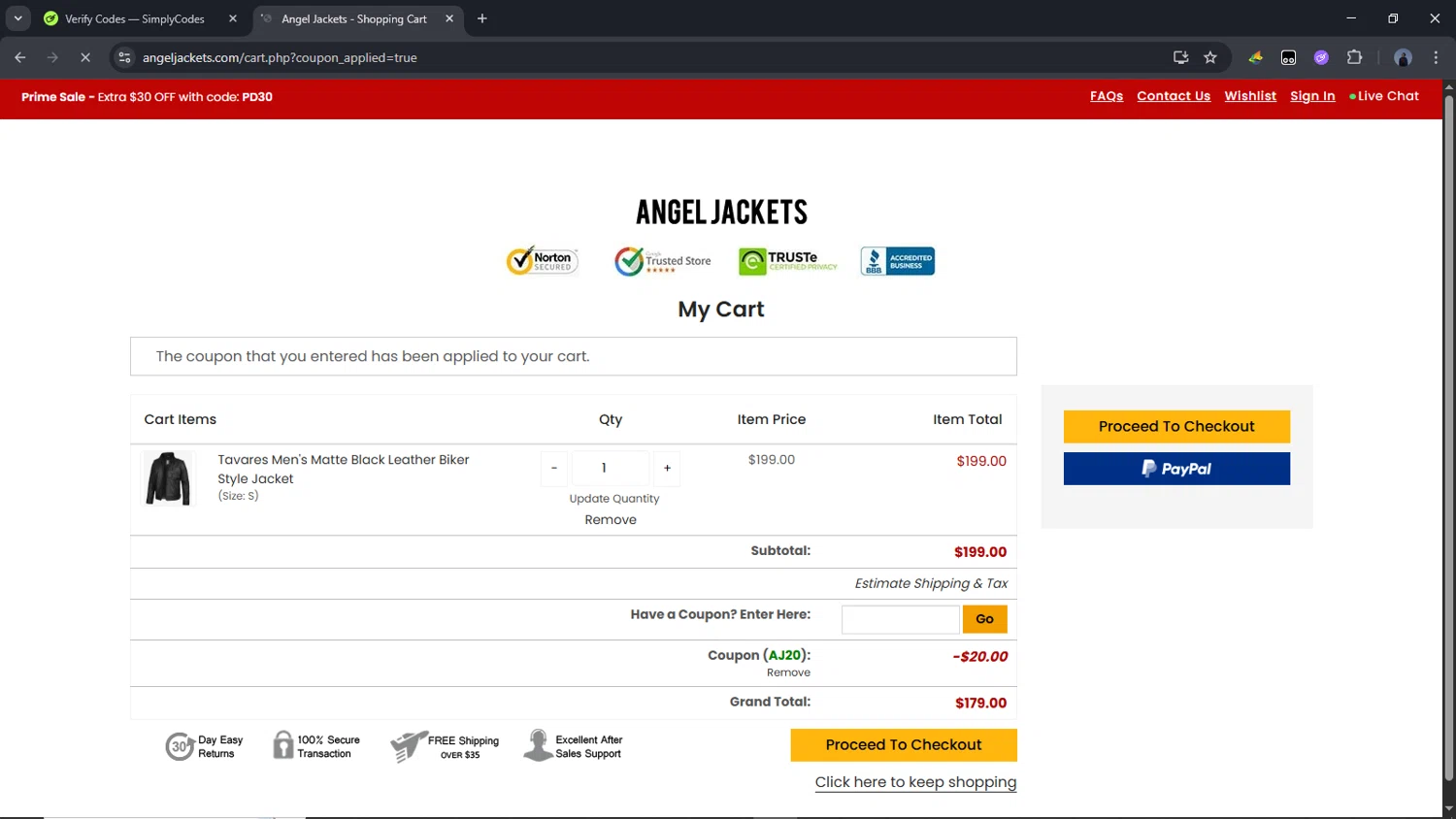Click the purple round extension icon
Screen dimensions: 1456x819
click(1321, 57)
